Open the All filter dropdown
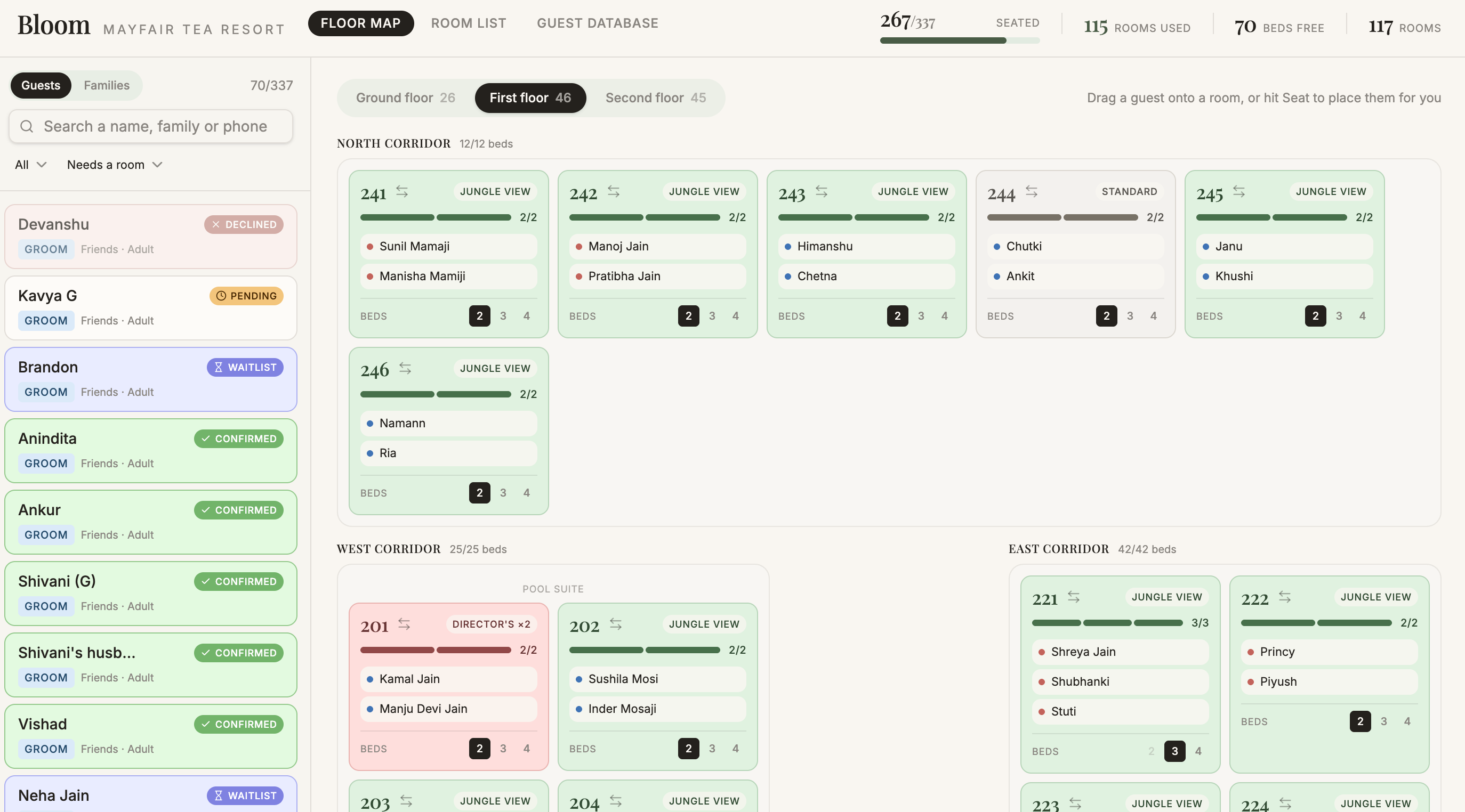 tap(31, 165)
